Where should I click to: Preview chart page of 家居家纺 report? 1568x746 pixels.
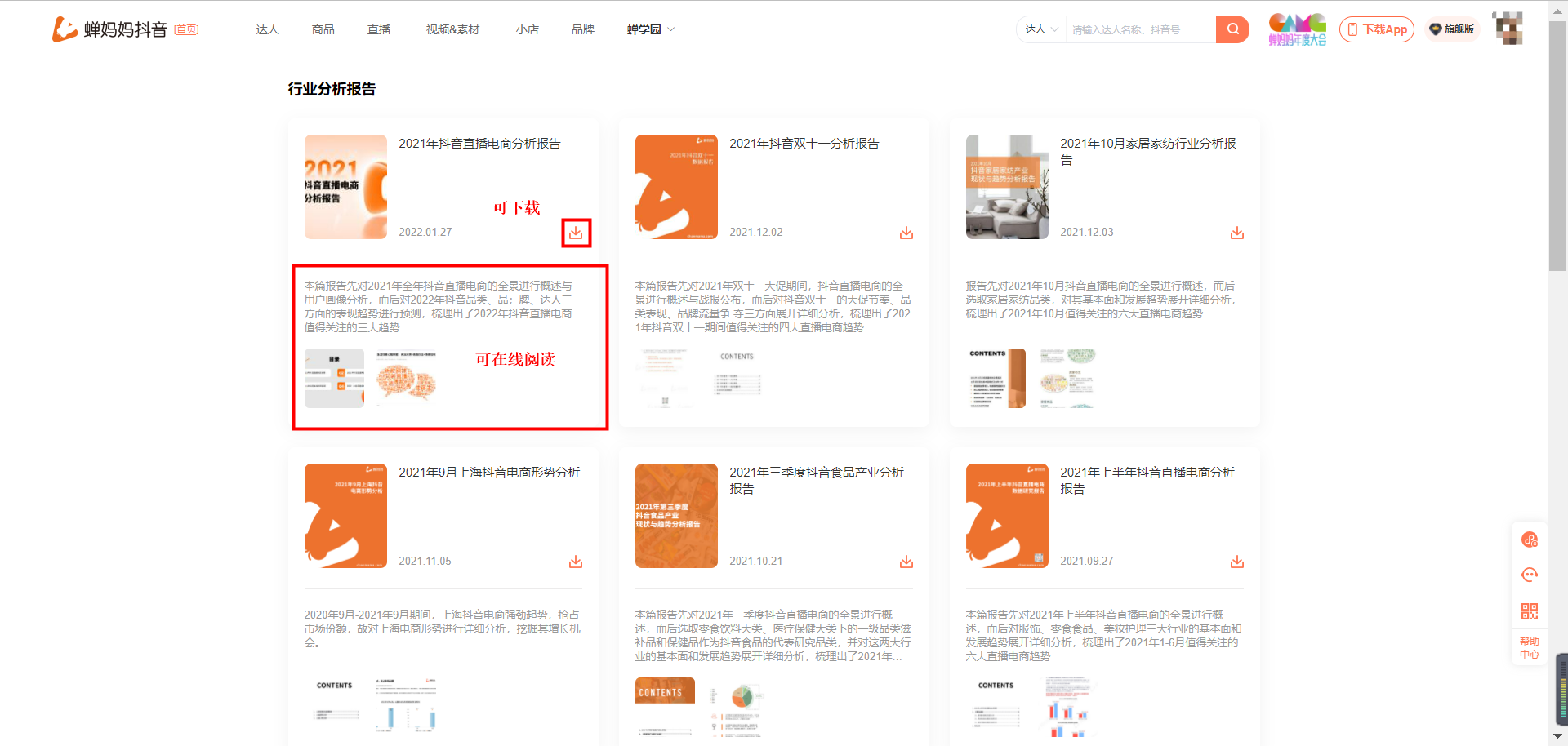1068,378
